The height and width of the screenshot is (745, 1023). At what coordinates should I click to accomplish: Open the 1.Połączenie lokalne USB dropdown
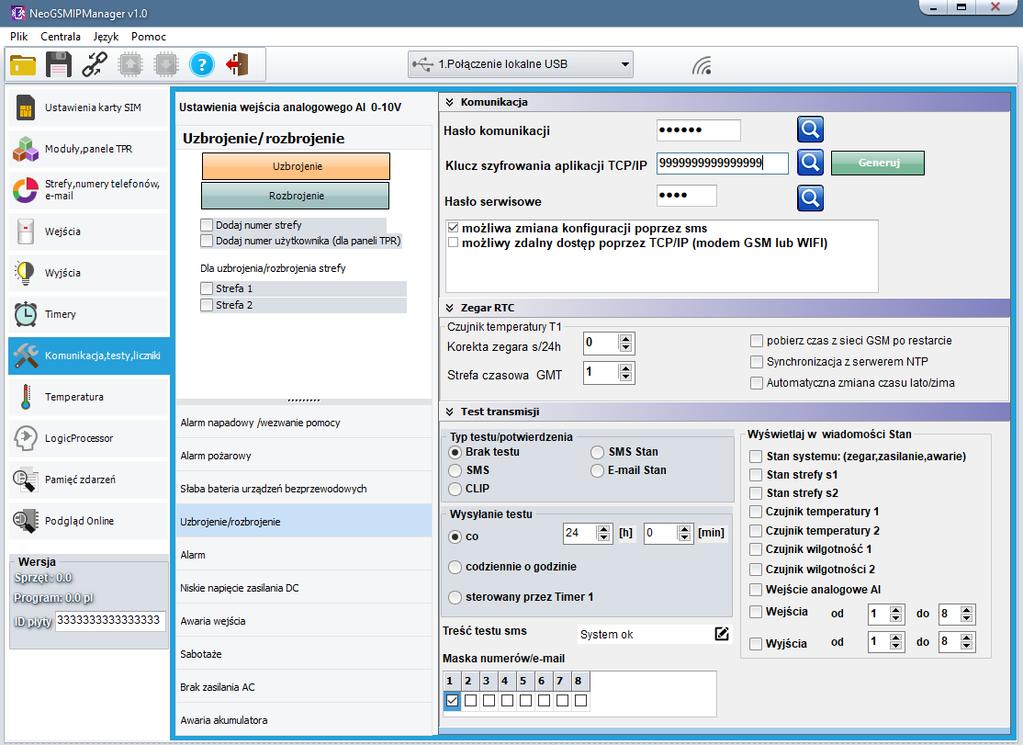click(x=521, y=64)
